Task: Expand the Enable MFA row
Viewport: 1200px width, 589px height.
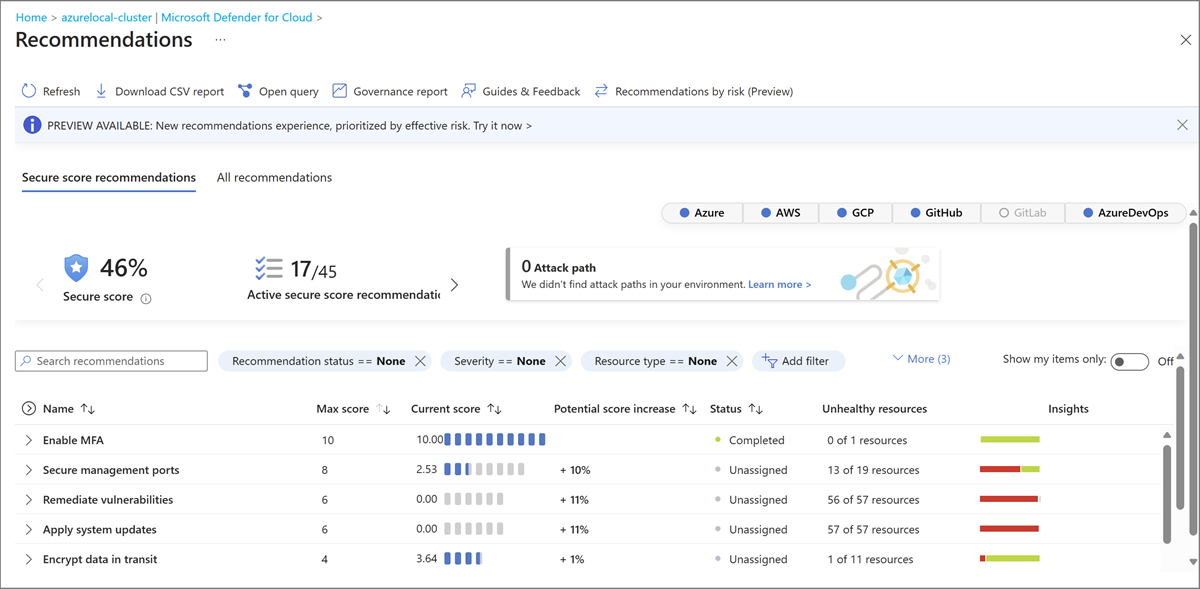Action: pyautogui.click(x=29, y=440)
